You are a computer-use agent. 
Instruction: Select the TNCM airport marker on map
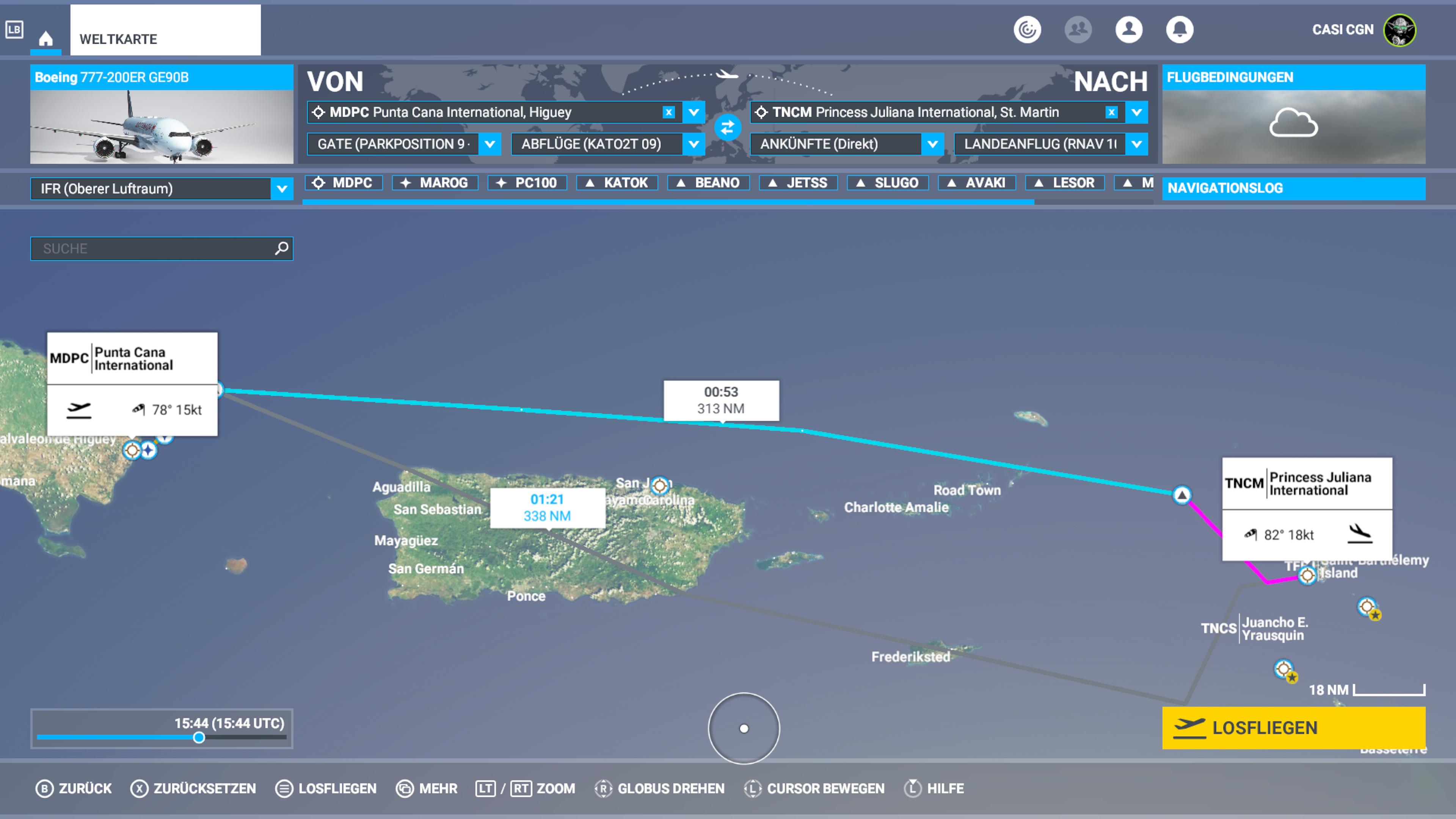click(x=1307, y=576)
